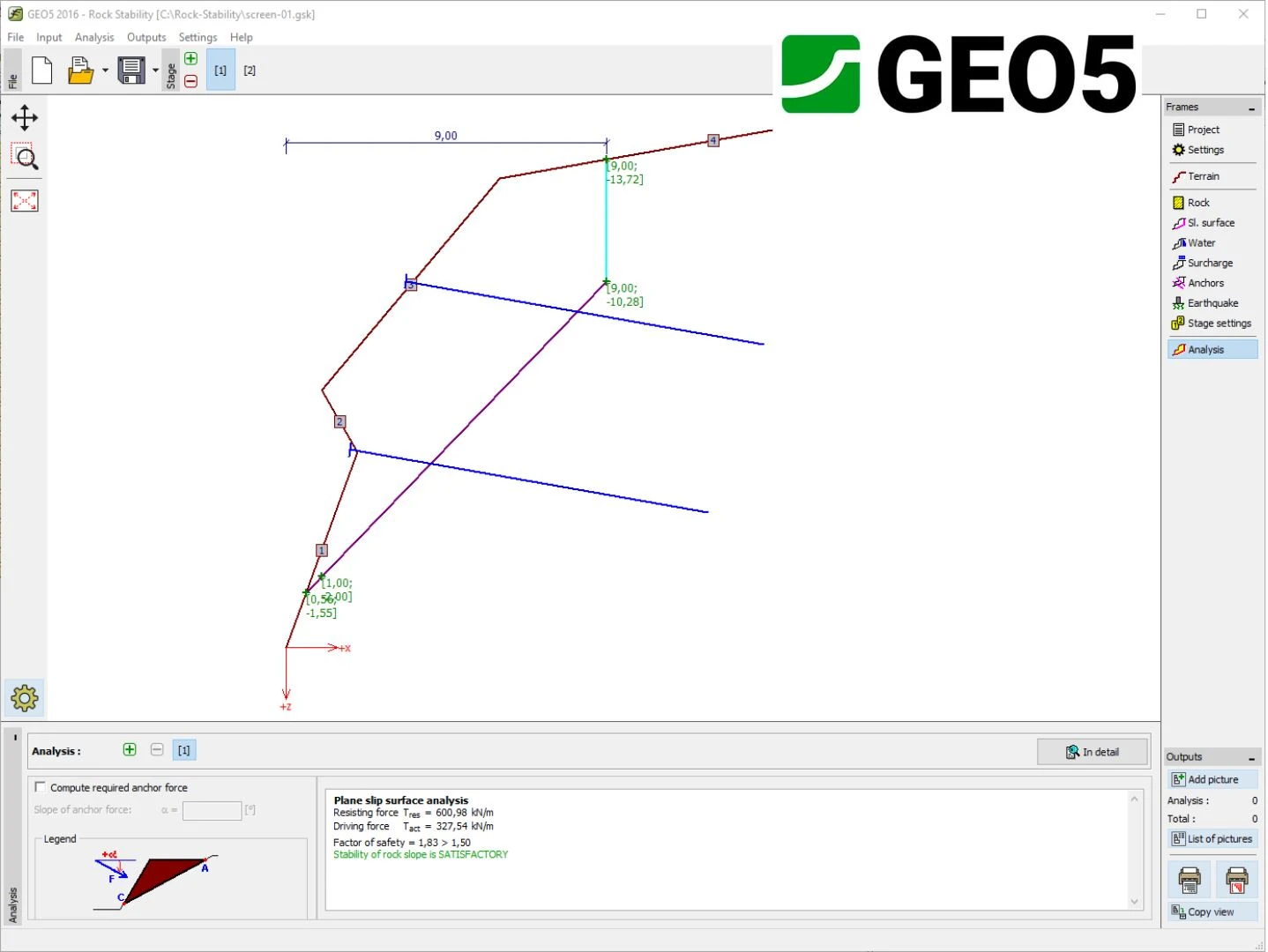Open the Analysis menu

(x=94, y=37)
